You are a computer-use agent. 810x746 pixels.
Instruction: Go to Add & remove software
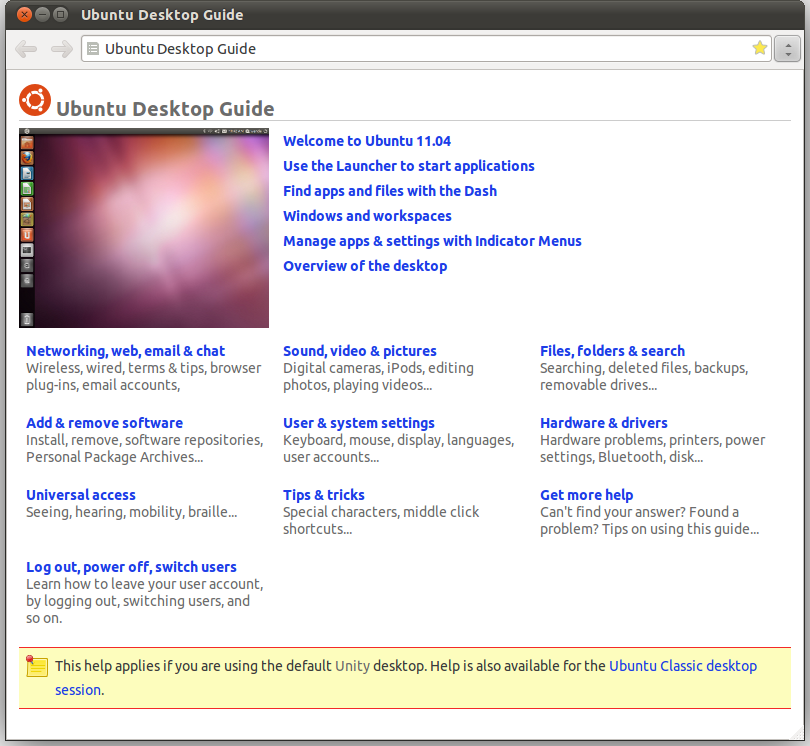pos(104,423)
